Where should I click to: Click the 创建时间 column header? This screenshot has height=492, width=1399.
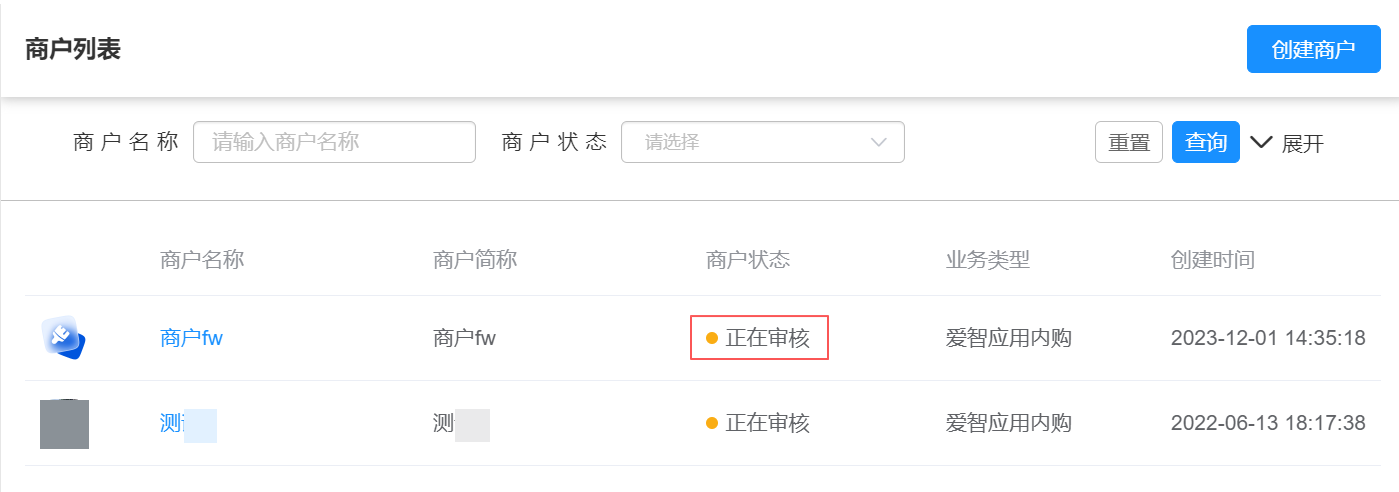click(x=1212, y=260)
